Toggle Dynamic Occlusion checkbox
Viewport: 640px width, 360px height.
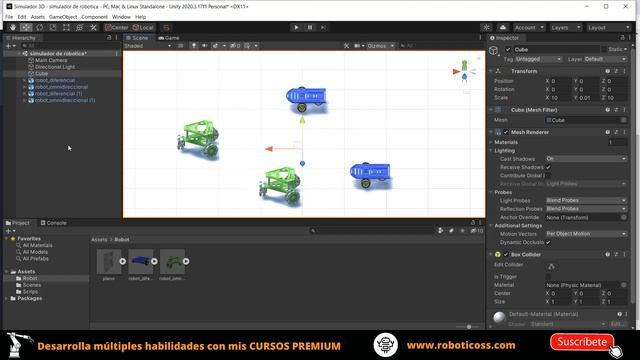[x=548, y=242]
